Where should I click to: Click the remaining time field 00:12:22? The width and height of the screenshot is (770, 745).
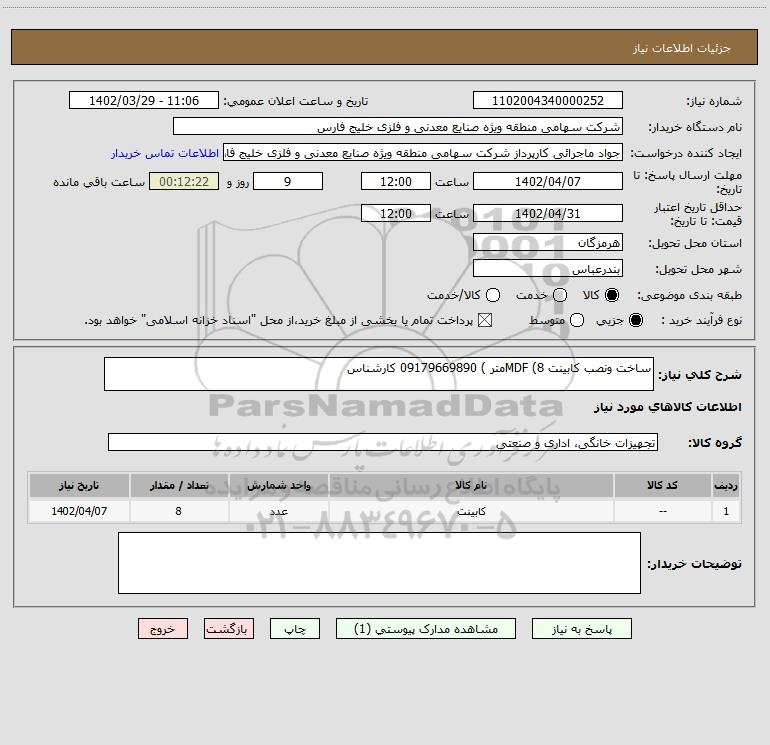(184, 181)
